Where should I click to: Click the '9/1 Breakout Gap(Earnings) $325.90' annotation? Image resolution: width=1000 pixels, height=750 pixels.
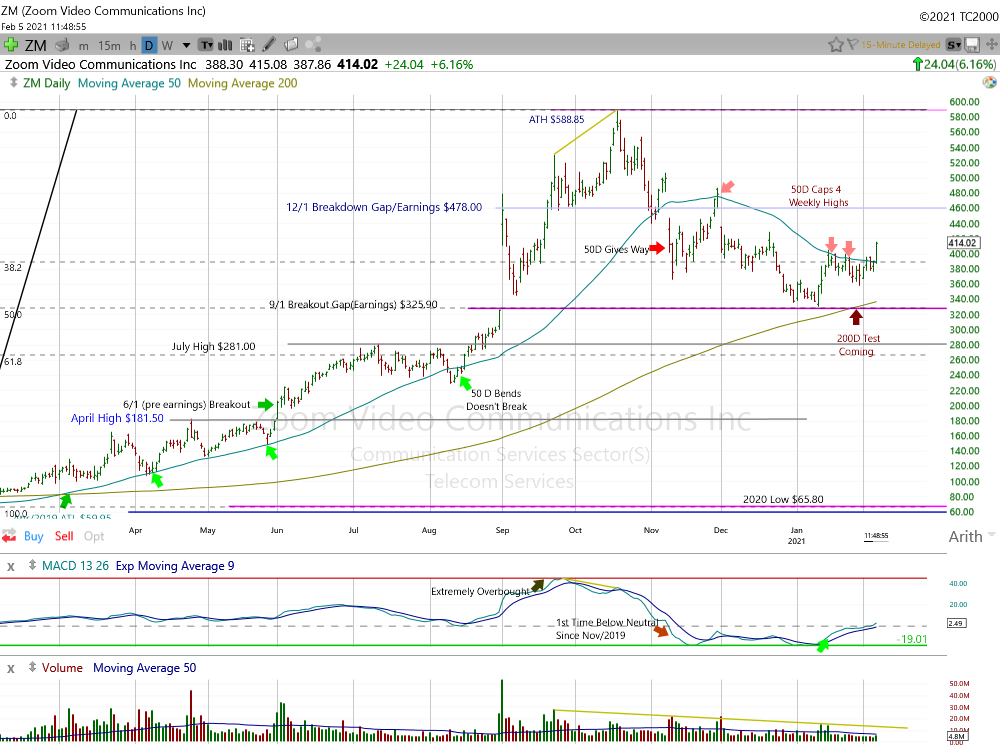(x=353, y=305)
